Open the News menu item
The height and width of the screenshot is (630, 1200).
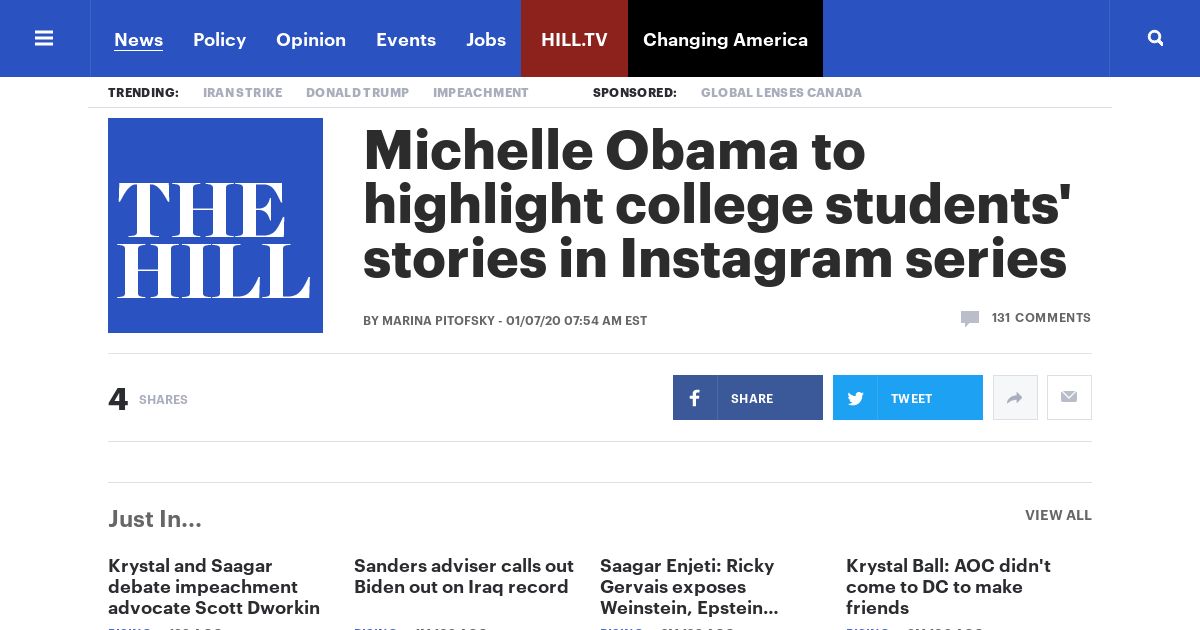[138, 40]
